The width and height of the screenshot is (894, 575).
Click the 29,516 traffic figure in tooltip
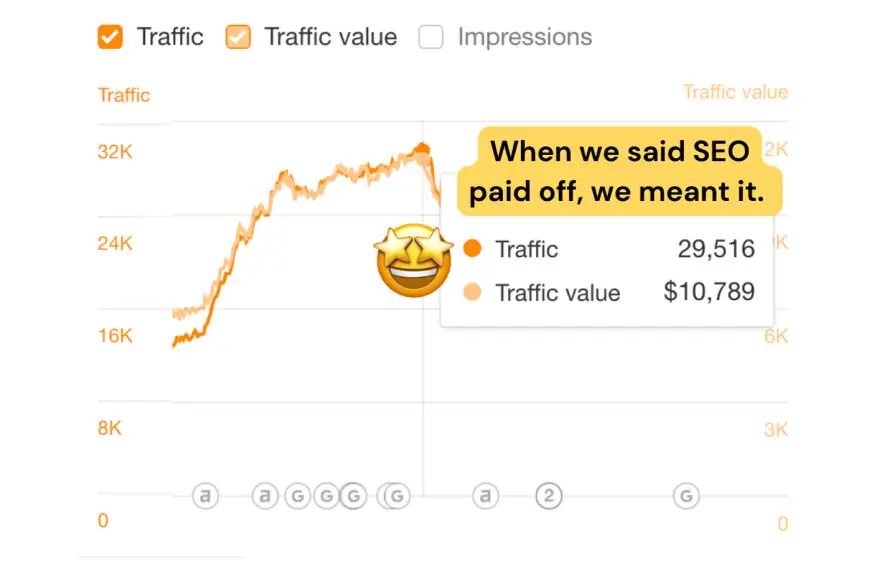[x=716, y=249]
